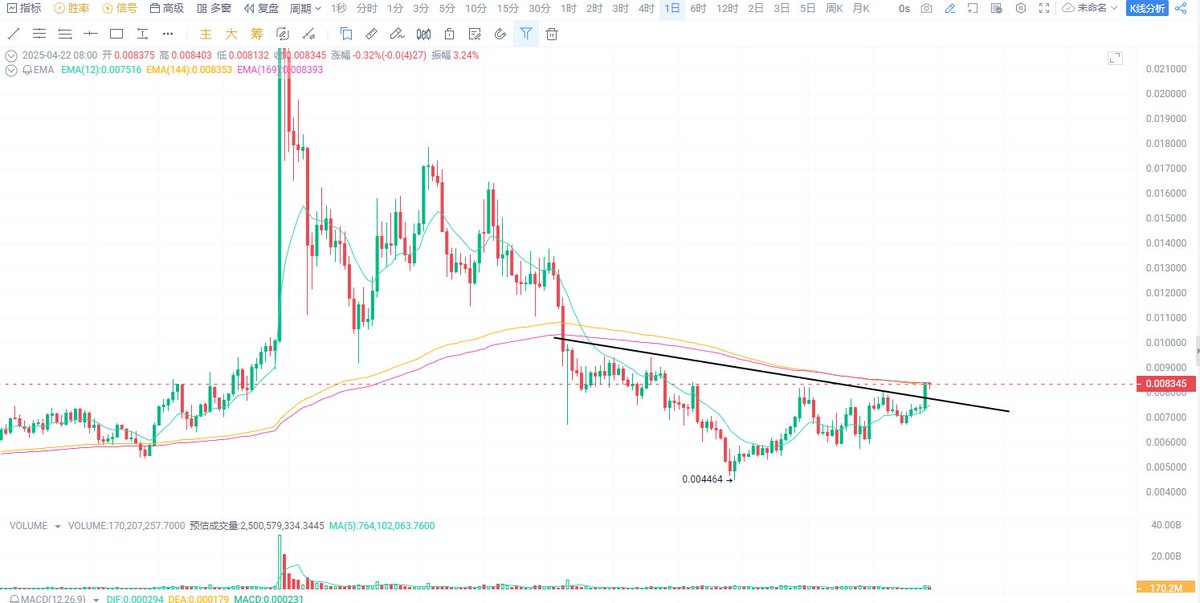1200x603 pixels.
Task: Select the 6时 timeframe
Action: tap(698, 8)
